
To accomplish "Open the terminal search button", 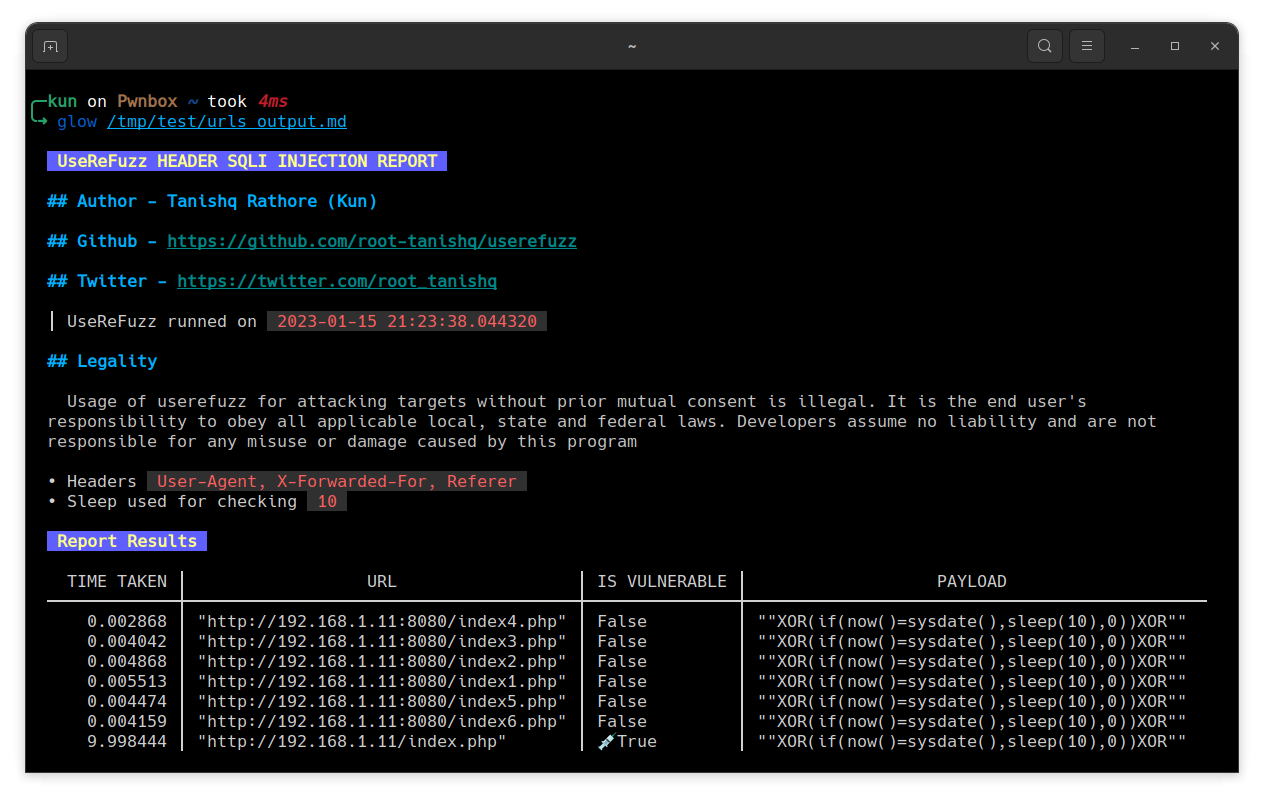I will 1045,46.
